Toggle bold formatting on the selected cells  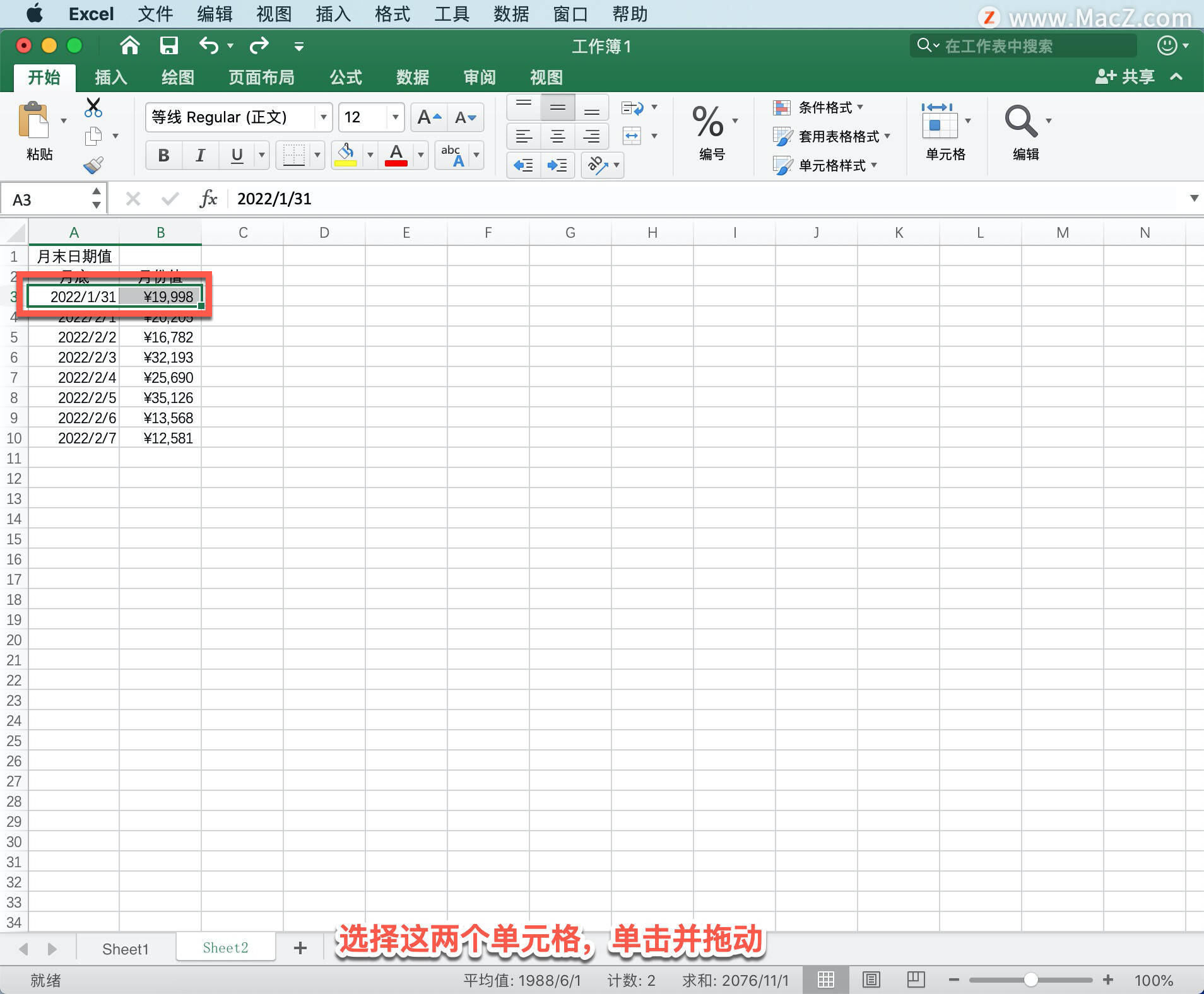(163, 155)
